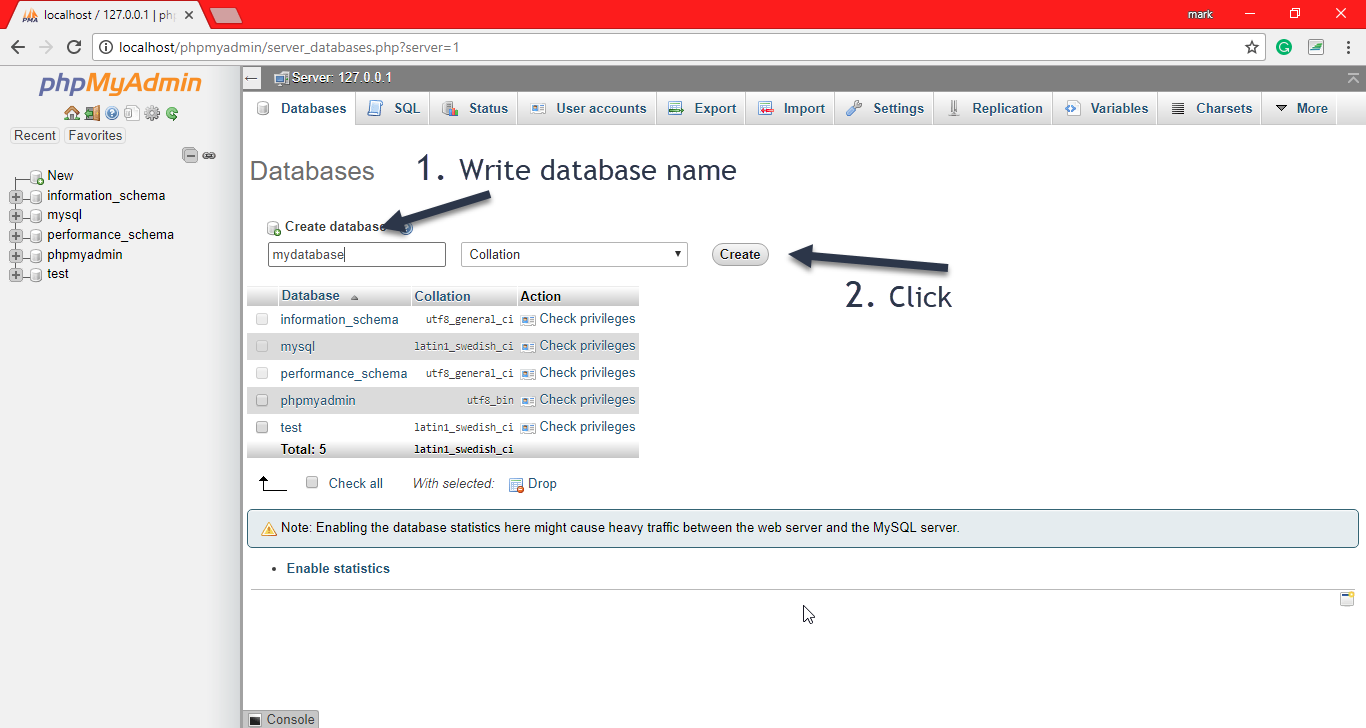Image resolution: width=1366 pixels, height=728 pixels.
Task: Click the Log out door icon
Action: click(92, 113)
